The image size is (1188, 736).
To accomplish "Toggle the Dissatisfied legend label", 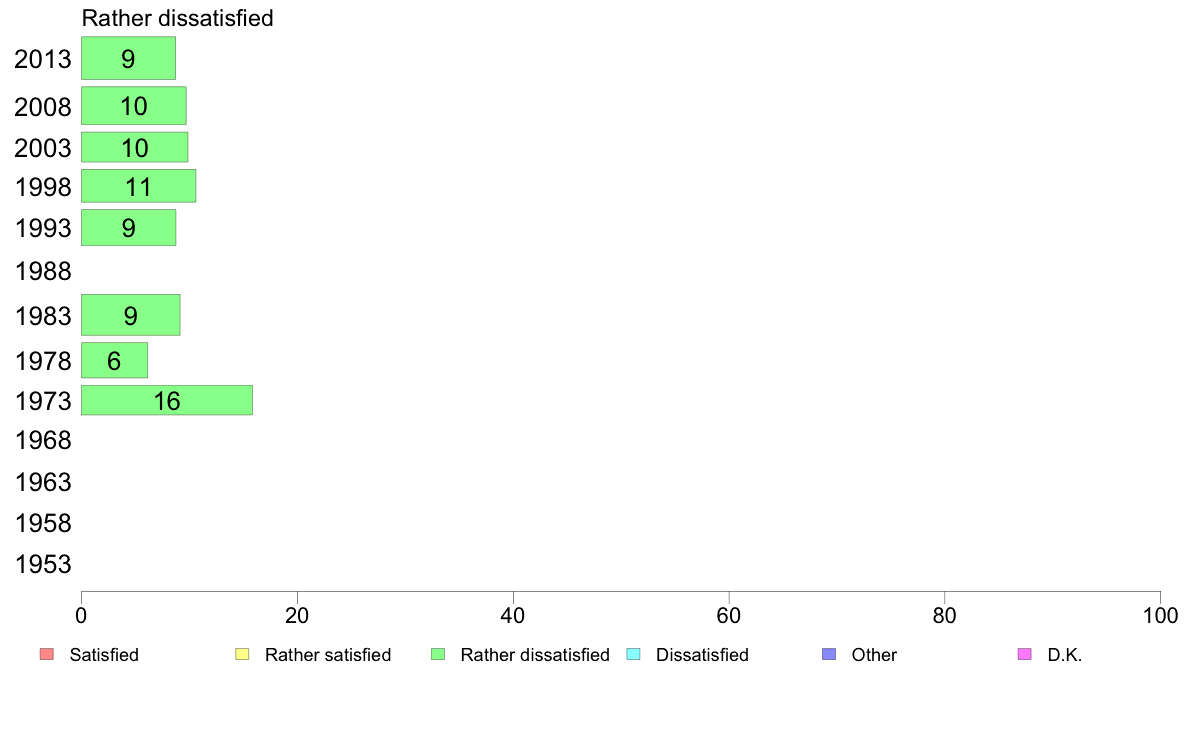I will [x=702, y=655].
